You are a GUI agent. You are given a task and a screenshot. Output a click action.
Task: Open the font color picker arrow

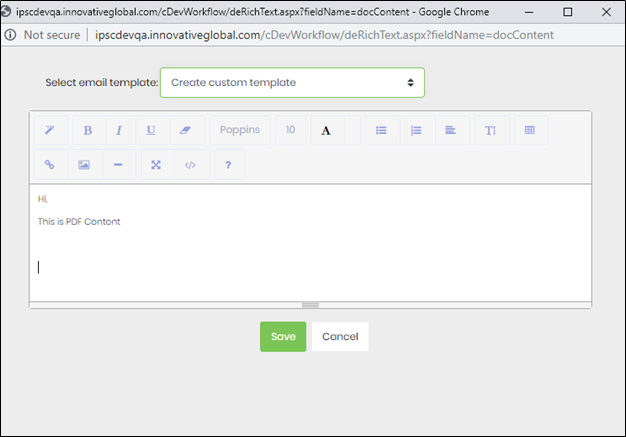coord(353,130)
